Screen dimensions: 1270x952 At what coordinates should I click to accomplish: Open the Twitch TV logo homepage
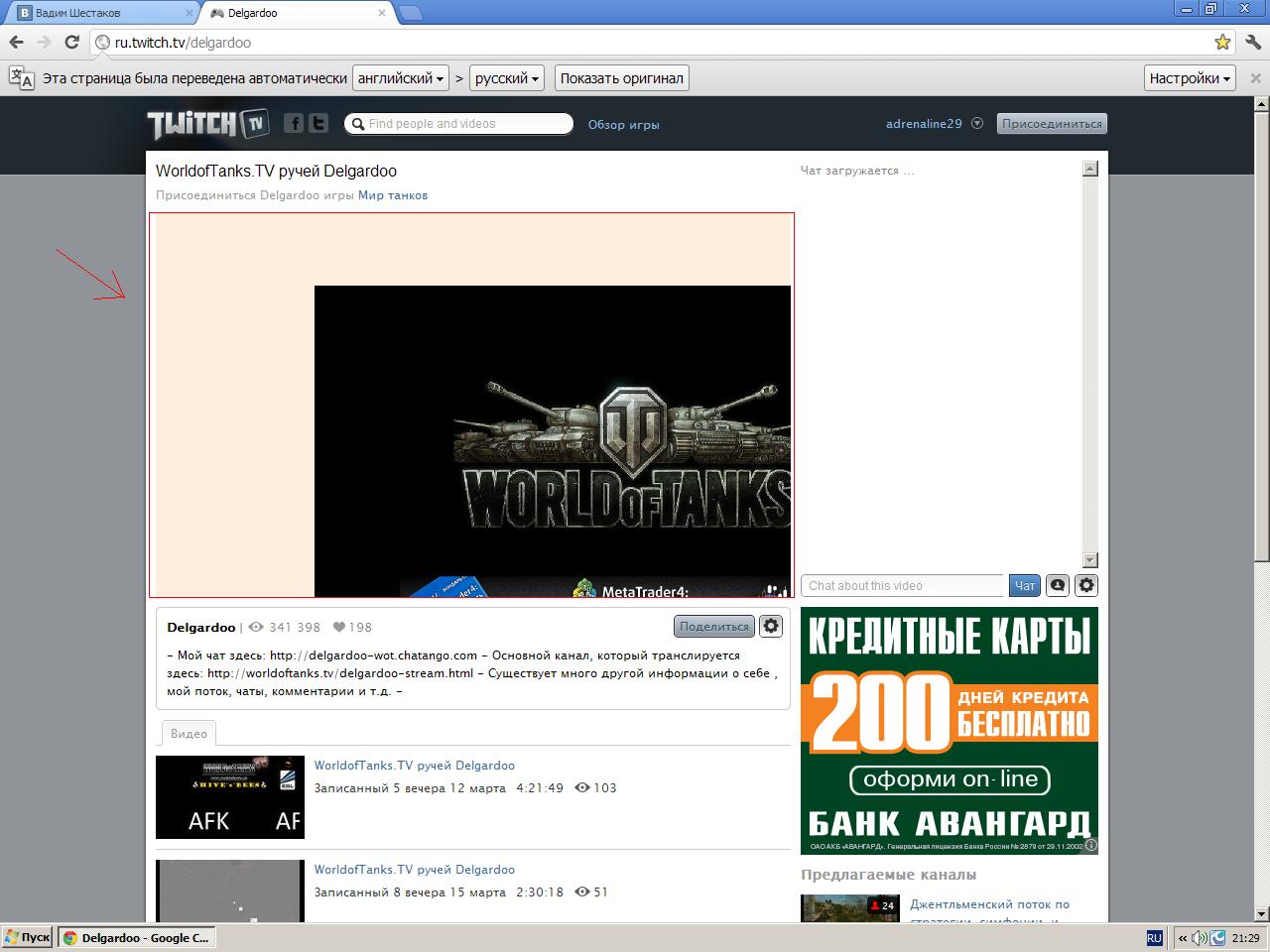pos(208,124)
